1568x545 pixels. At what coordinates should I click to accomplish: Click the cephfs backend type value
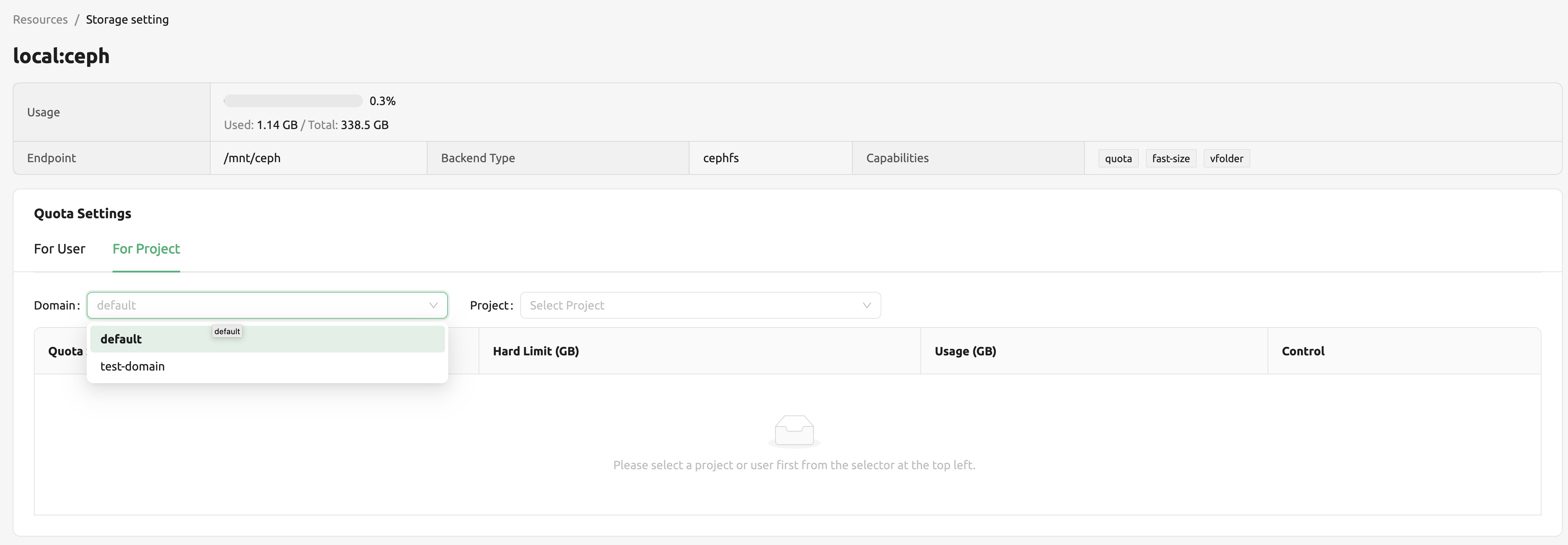[721, 158]
